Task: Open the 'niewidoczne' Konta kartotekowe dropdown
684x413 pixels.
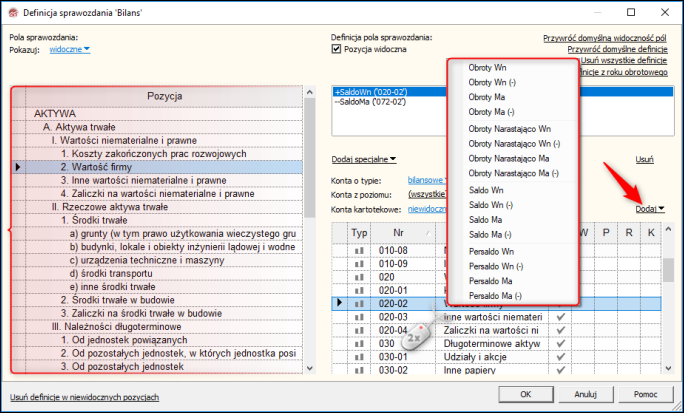Action: tap(427, 209)
